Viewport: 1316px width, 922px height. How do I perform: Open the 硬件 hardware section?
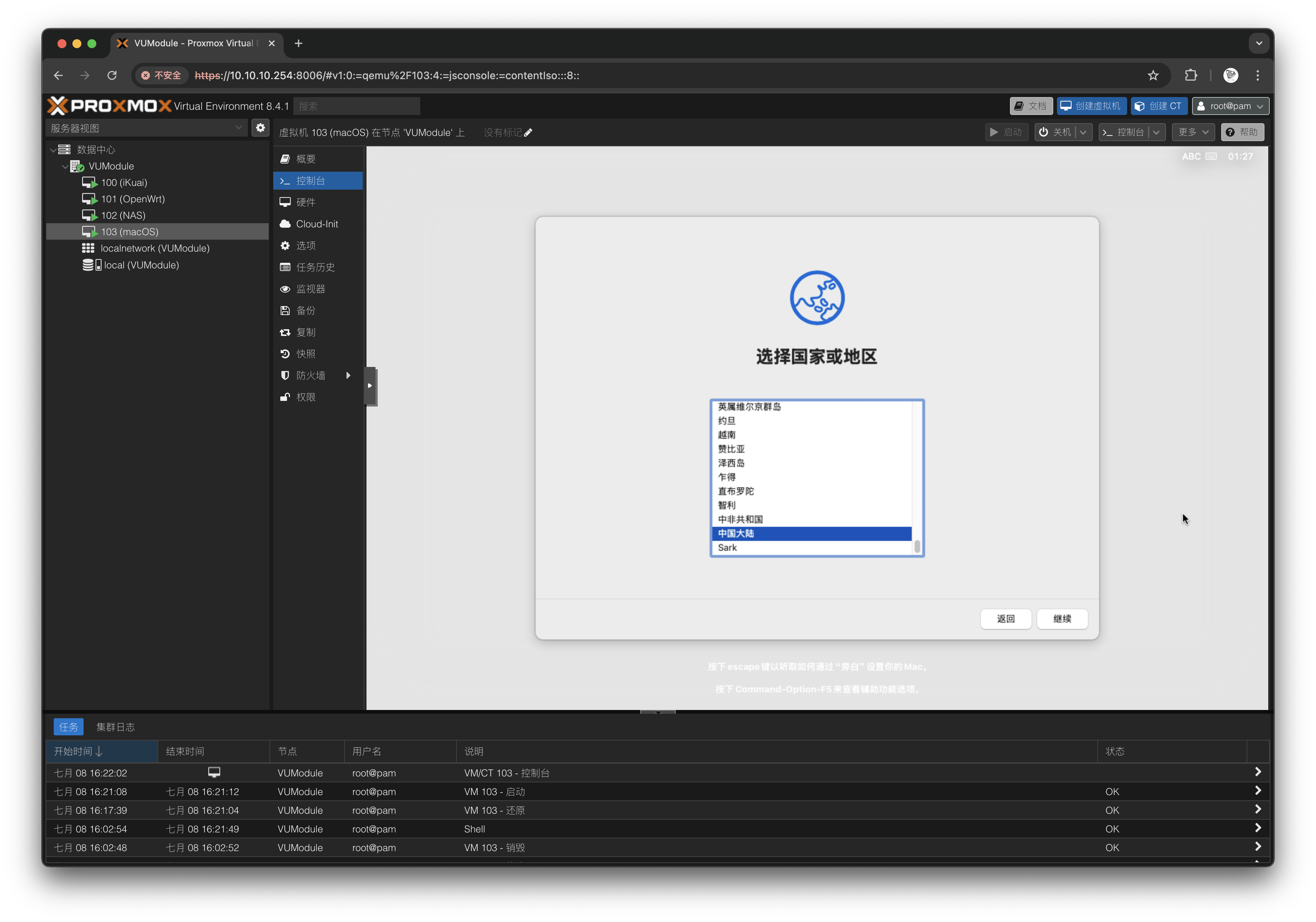(x=306, y=202)
